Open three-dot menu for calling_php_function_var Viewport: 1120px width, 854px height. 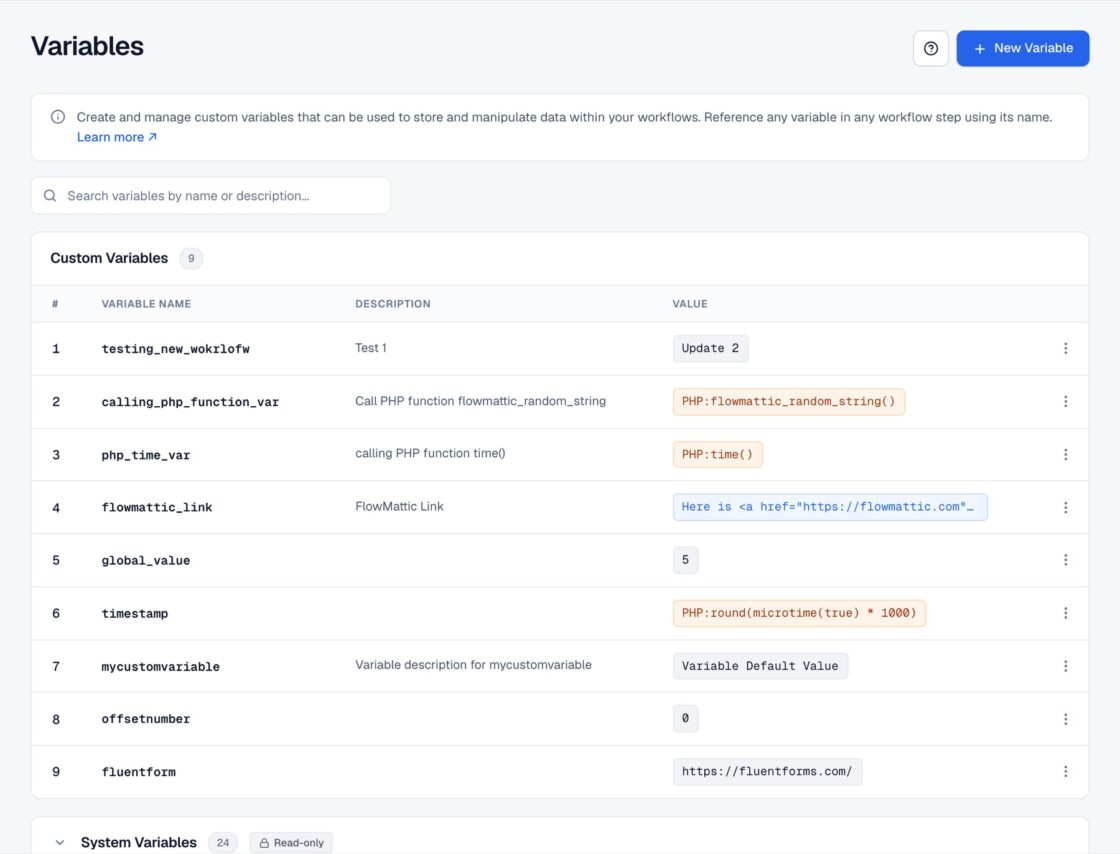tap(1066, 401)
